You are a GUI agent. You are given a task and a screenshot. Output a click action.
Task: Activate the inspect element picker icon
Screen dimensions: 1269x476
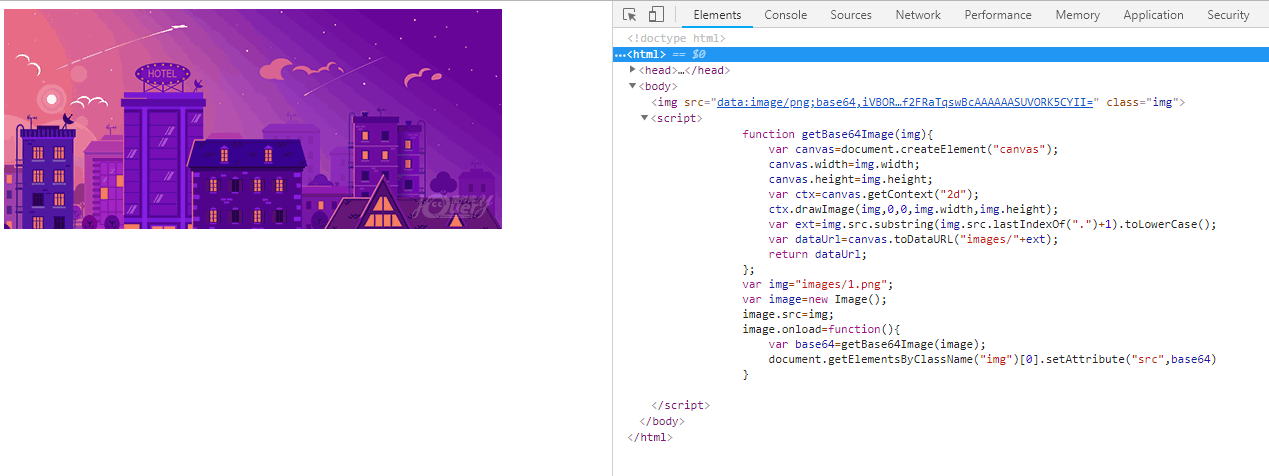[x=630, y=14]
